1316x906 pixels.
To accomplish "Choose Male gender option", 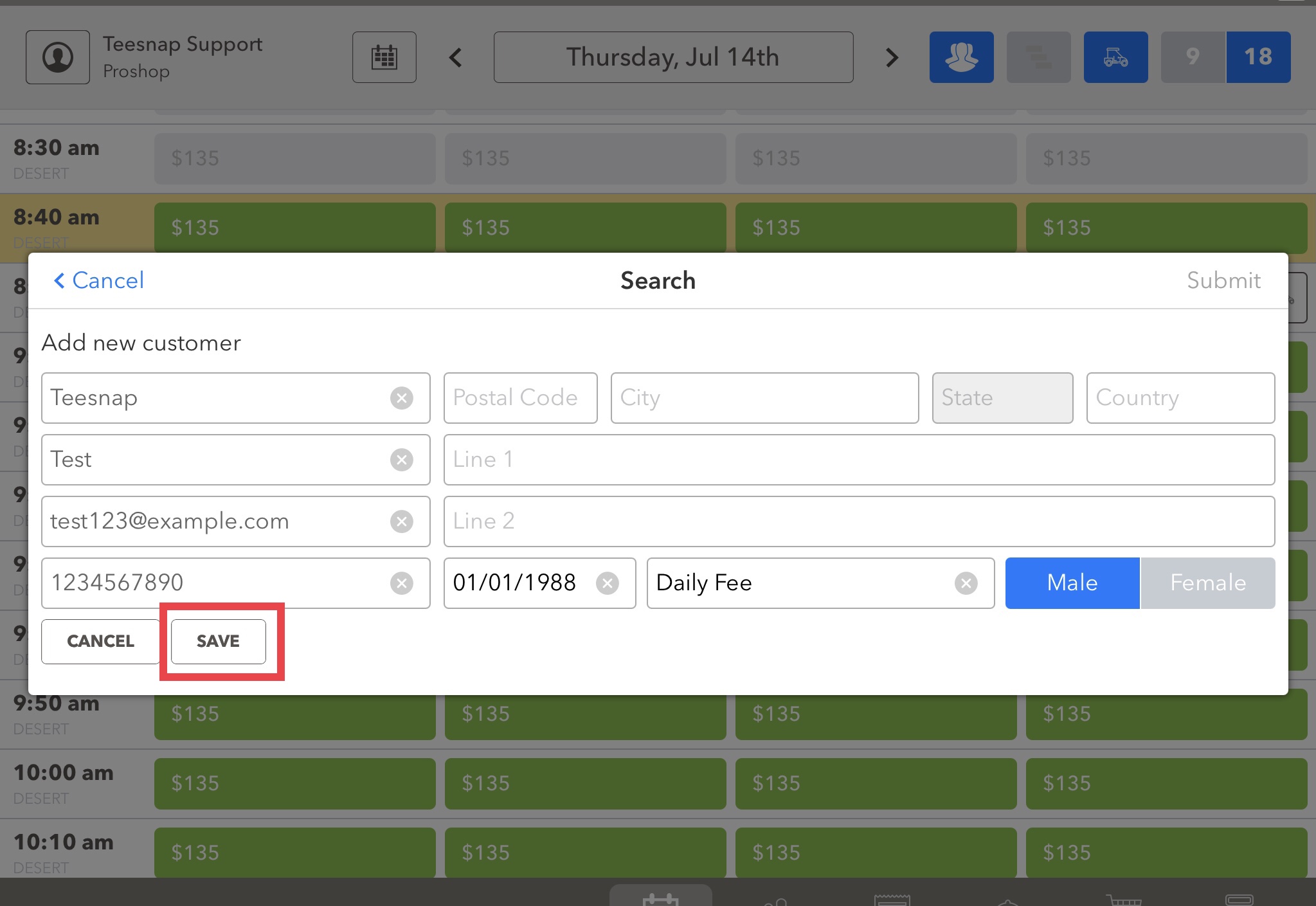I will pyautogui.click(x=1072, y=583).
